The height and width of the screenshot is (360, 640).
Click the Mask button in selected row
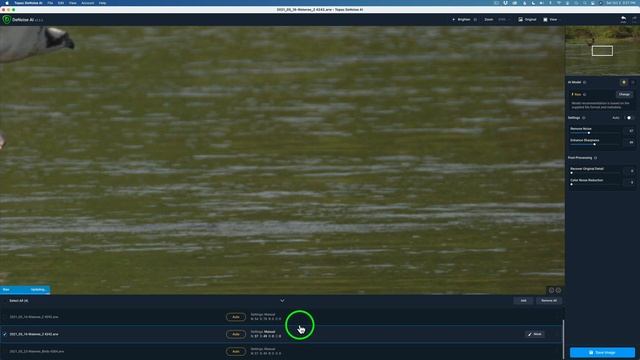click(534, 334)
